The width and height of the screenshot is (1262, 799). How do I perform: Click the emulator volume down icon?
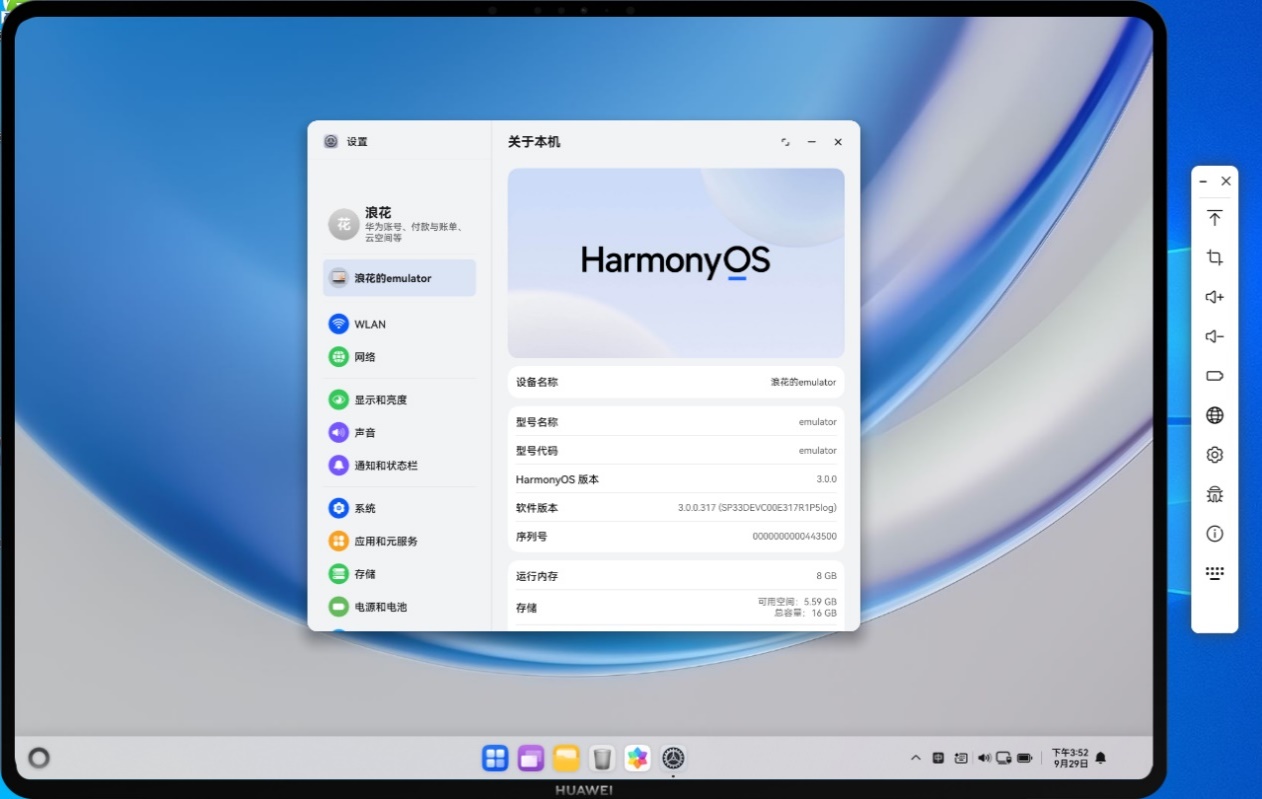(1214, 336)
